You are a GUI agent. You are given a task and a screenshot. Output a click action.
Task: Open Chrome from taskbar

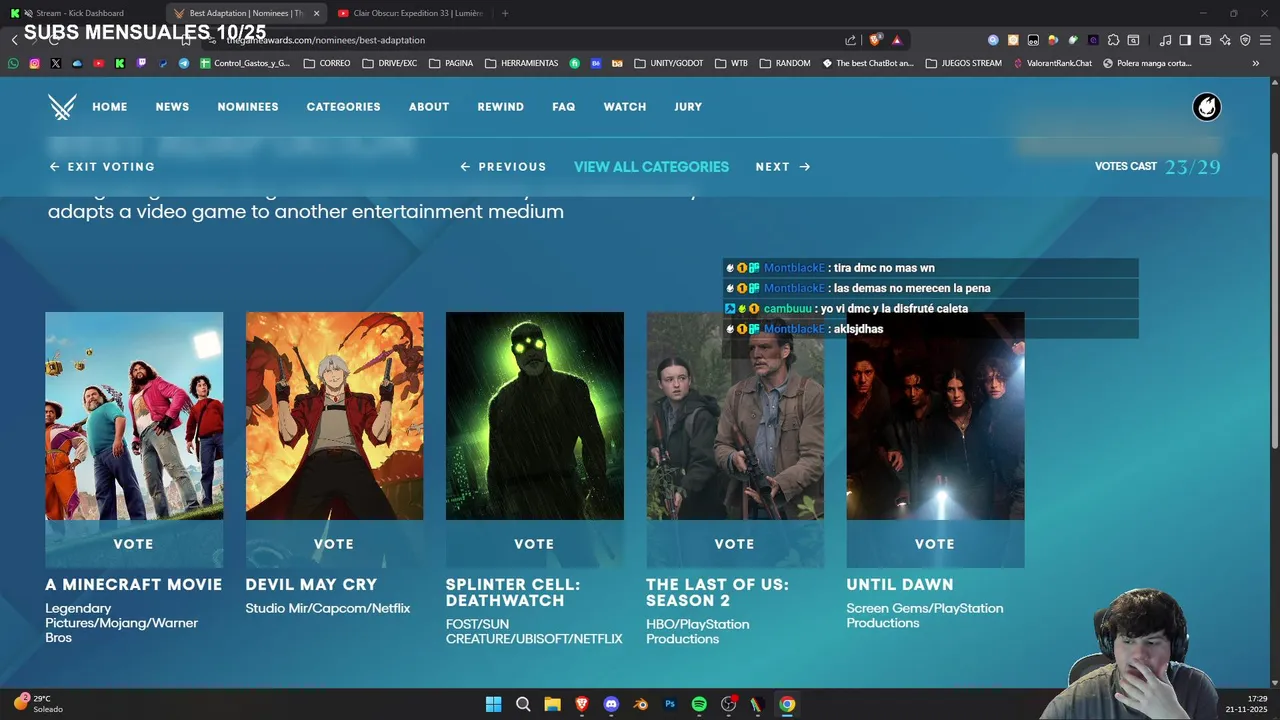coord(787,704)
